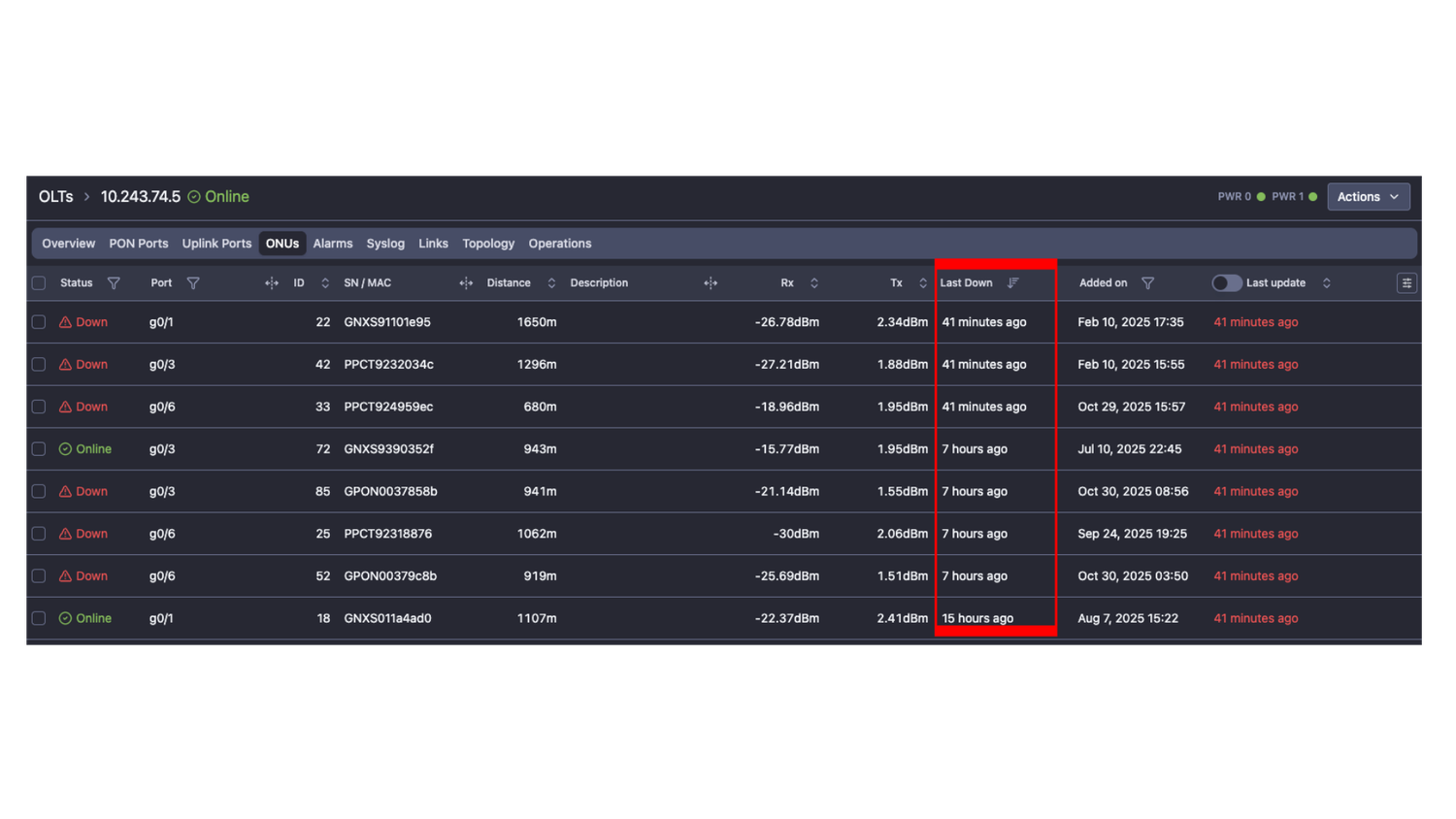Open the Uplink Ports tab
The image size is (1456, 819).
point(216,244)
